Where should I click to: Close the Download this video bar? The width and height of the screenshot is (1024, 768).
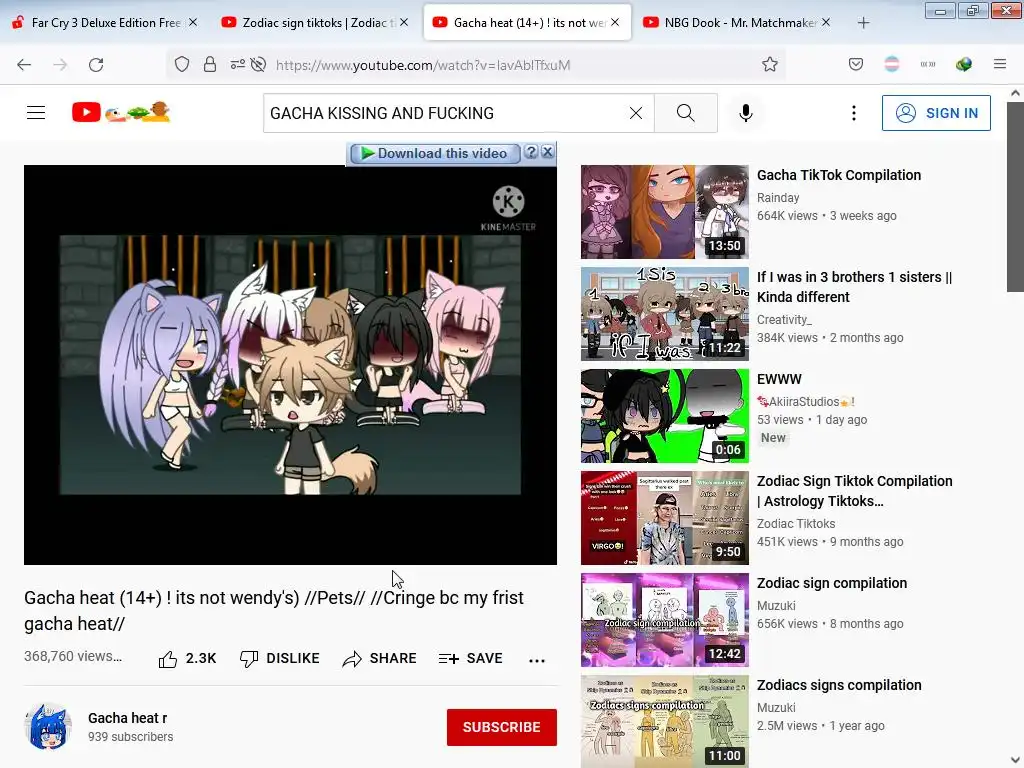click(548, 152)
